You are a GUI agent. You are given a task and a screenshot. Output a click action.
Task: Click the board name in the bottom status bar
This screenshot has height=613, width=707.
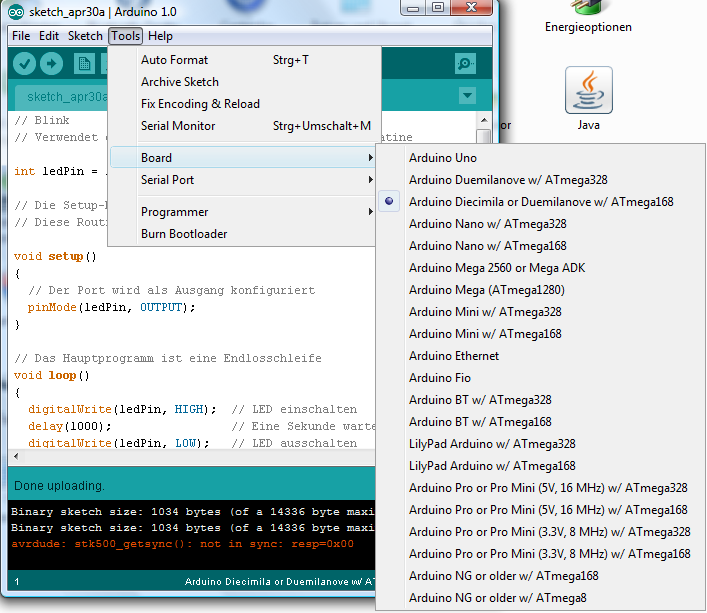(280, 582)
